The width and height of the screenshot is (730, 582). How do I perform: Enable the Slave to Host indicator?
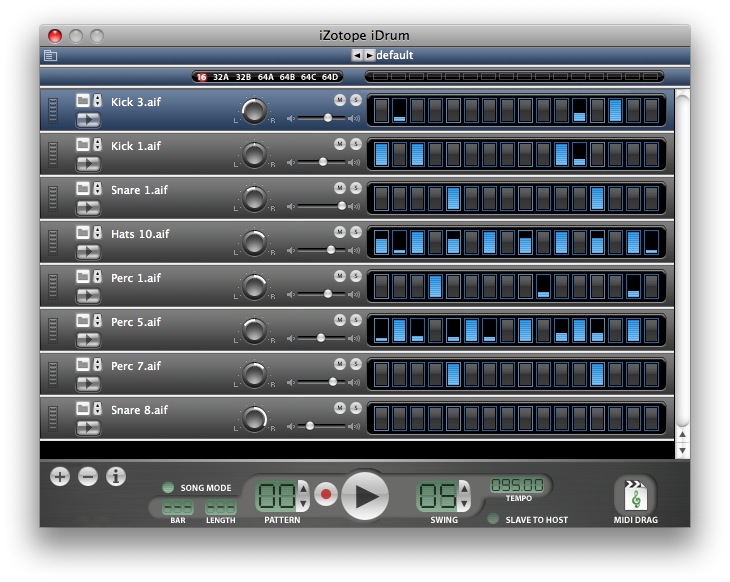pyautogui.click(x=493, y=519)
